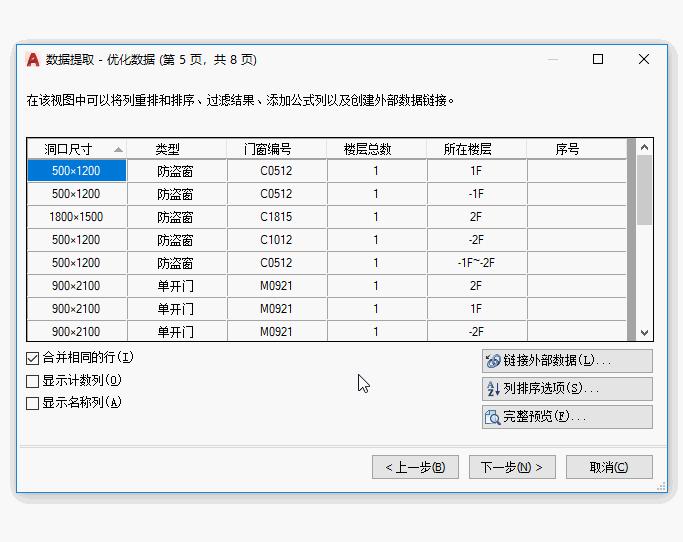683x542 pixels.
Task: Click the 类型 column header
Action: click(177, 149)
